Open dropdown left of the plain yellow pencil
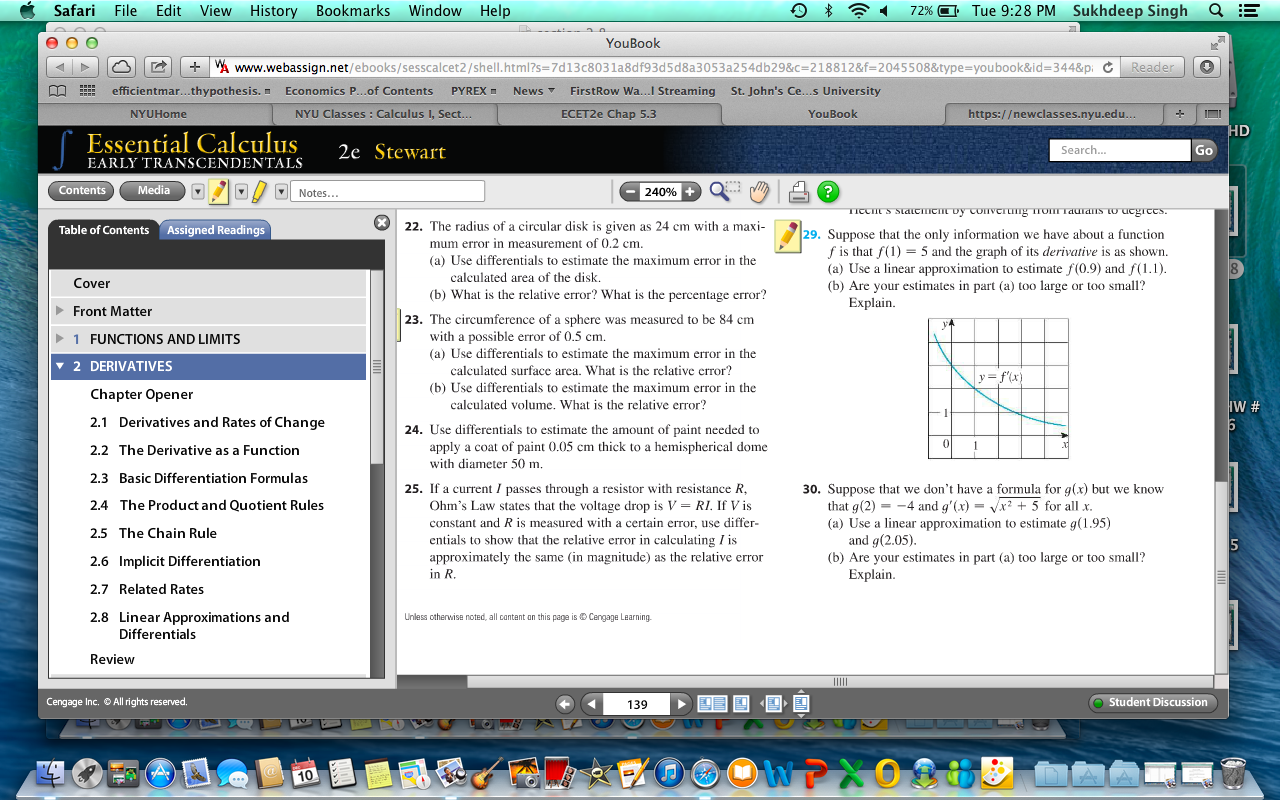 point(240,191)
